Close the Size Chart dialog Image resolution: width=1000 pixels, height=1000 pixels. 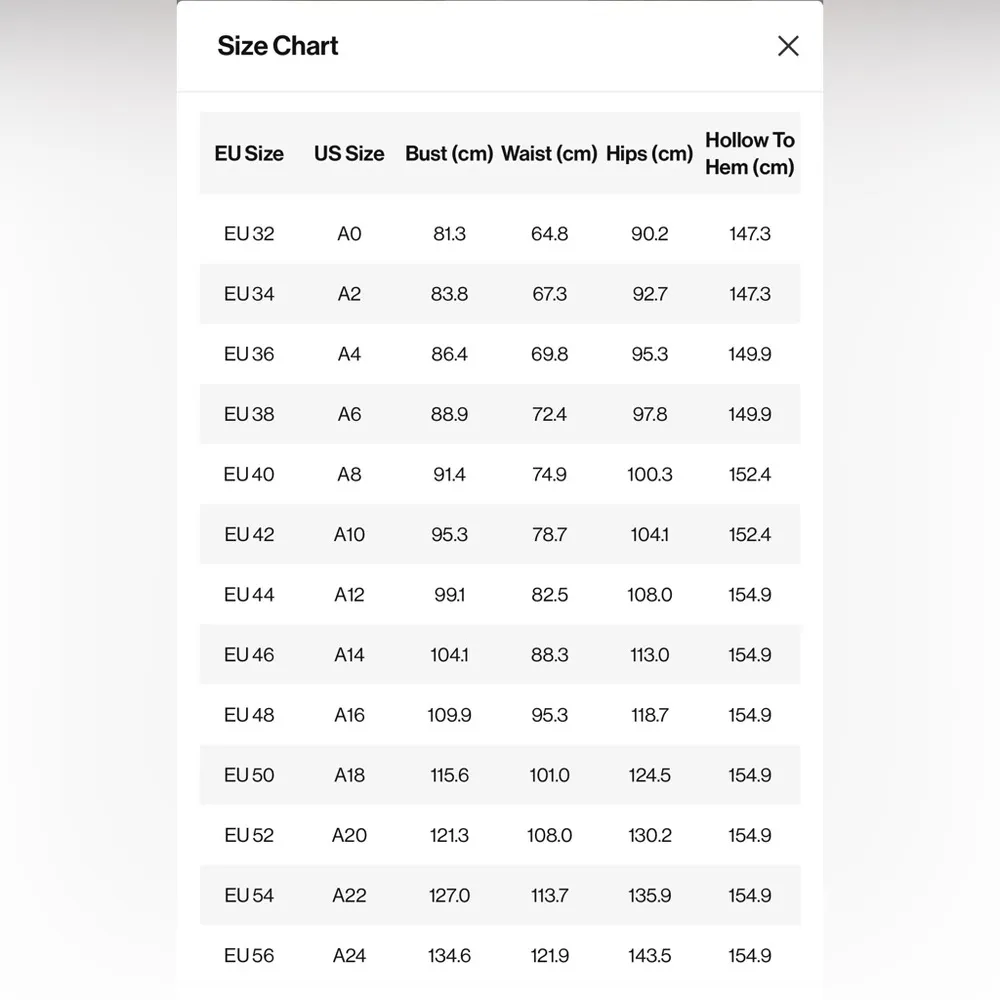(x=788, y=46)
